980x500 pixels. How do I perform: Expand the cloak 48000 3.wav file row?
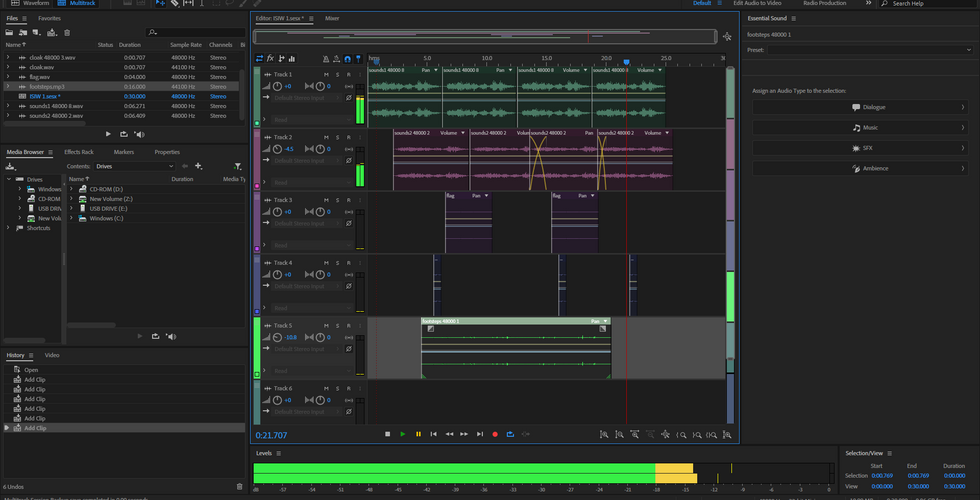[x=8, y=58]
